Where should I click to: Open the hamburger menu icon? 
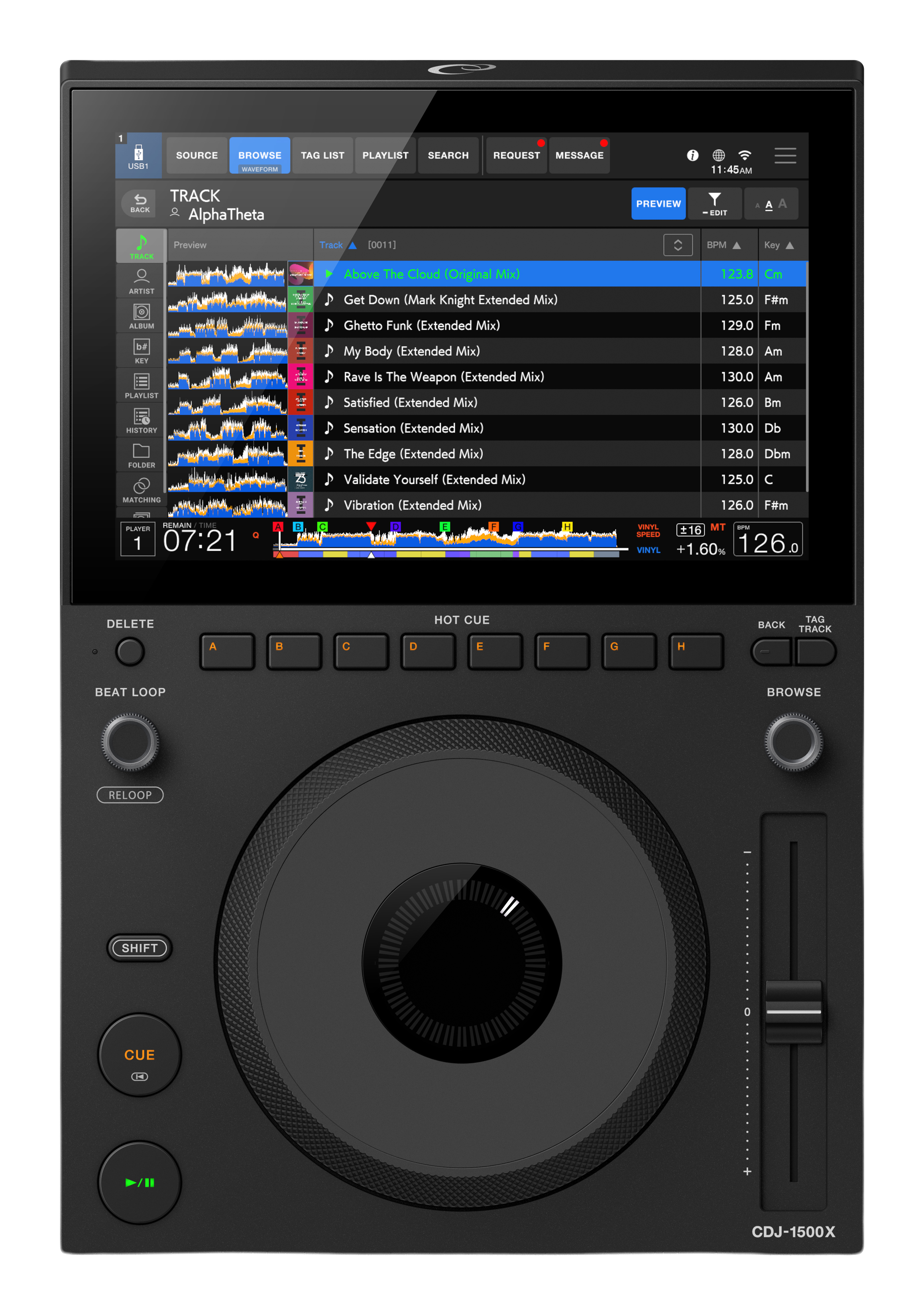coord(785,156)
